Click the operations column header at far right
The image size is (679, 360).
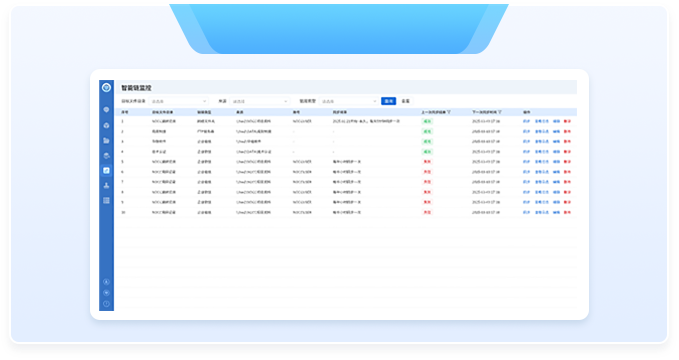point(526,112)
